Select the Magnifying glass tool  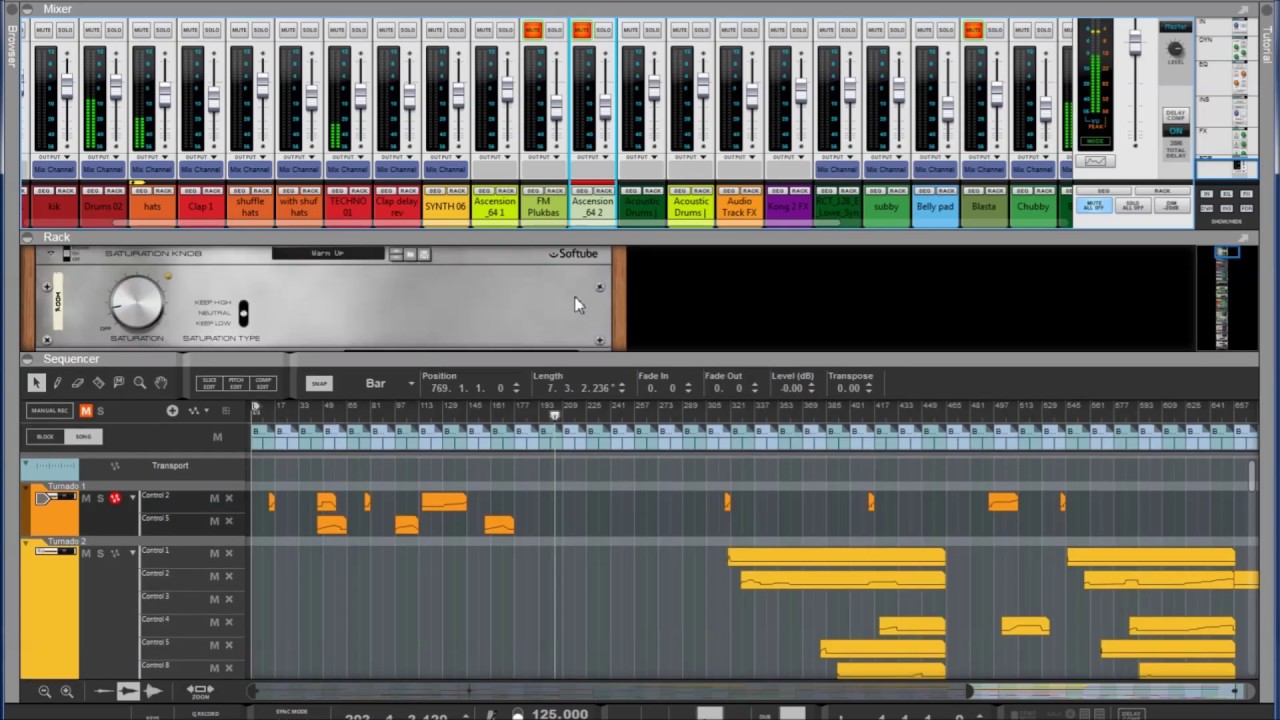pos(140,383)
